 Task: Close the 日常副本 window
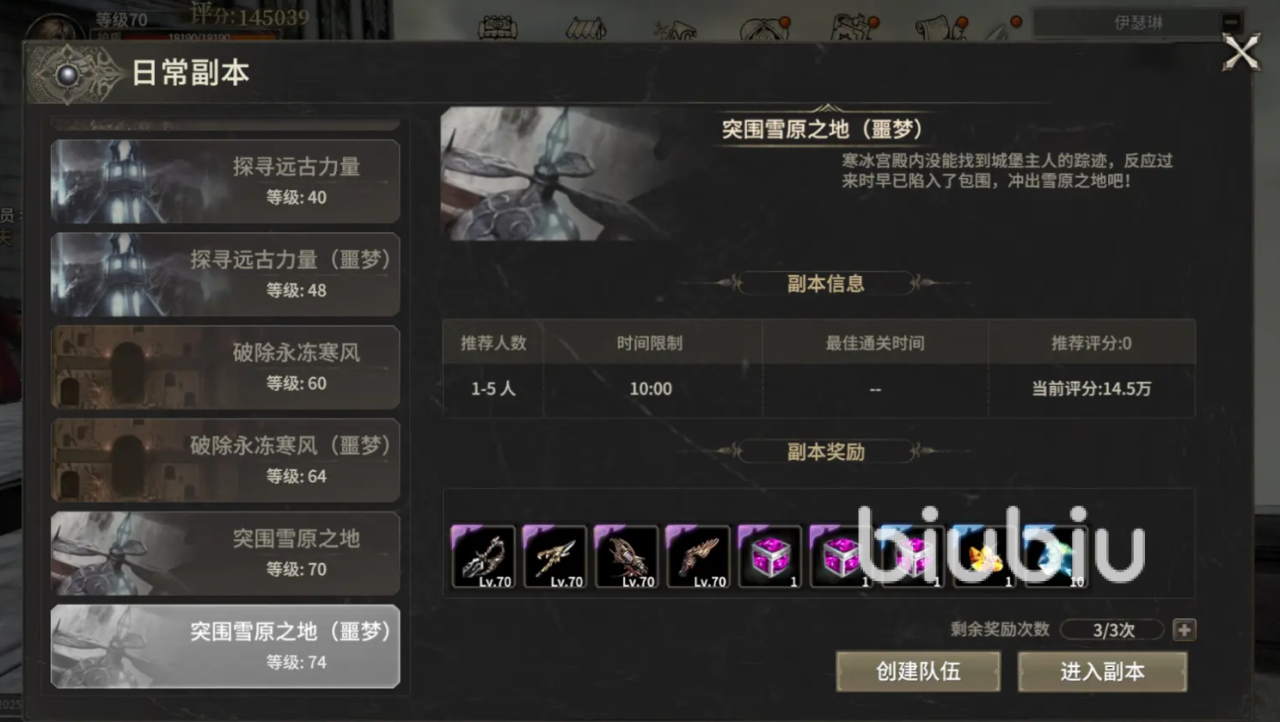point(1241,52)
